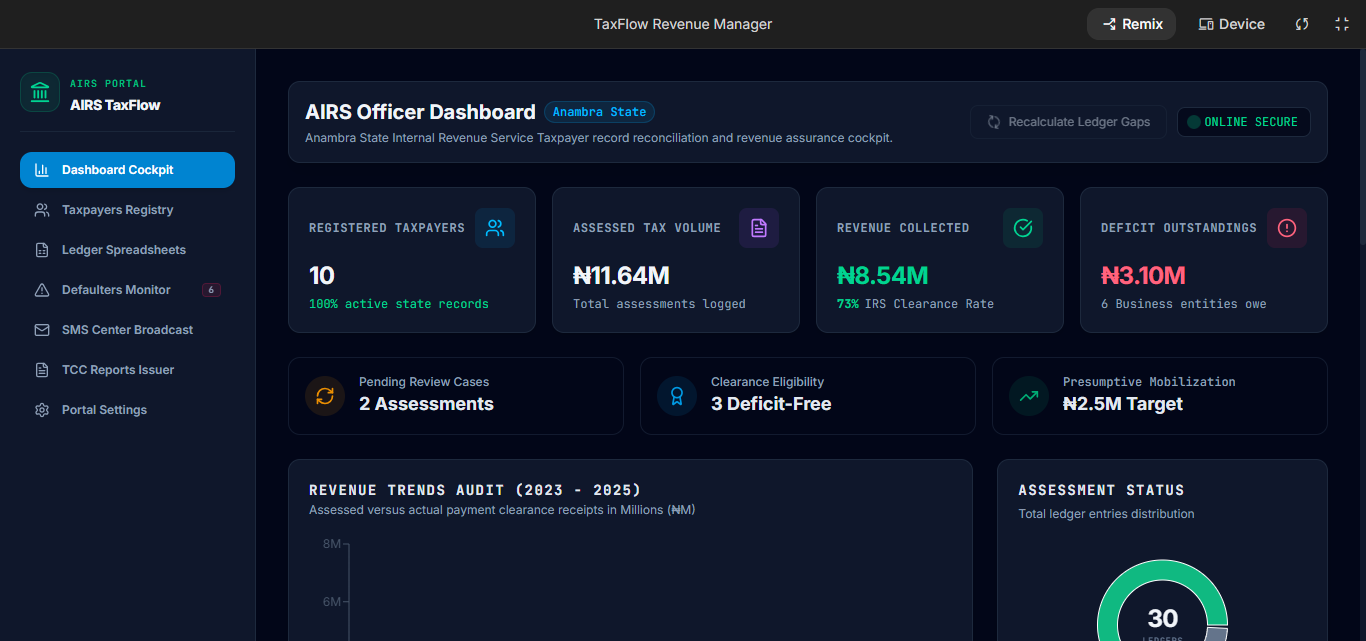The image size is (1366, 641).
Task: Click the reload icon in the top bar
Action: pyautogui.click(x=1302, y=24)
